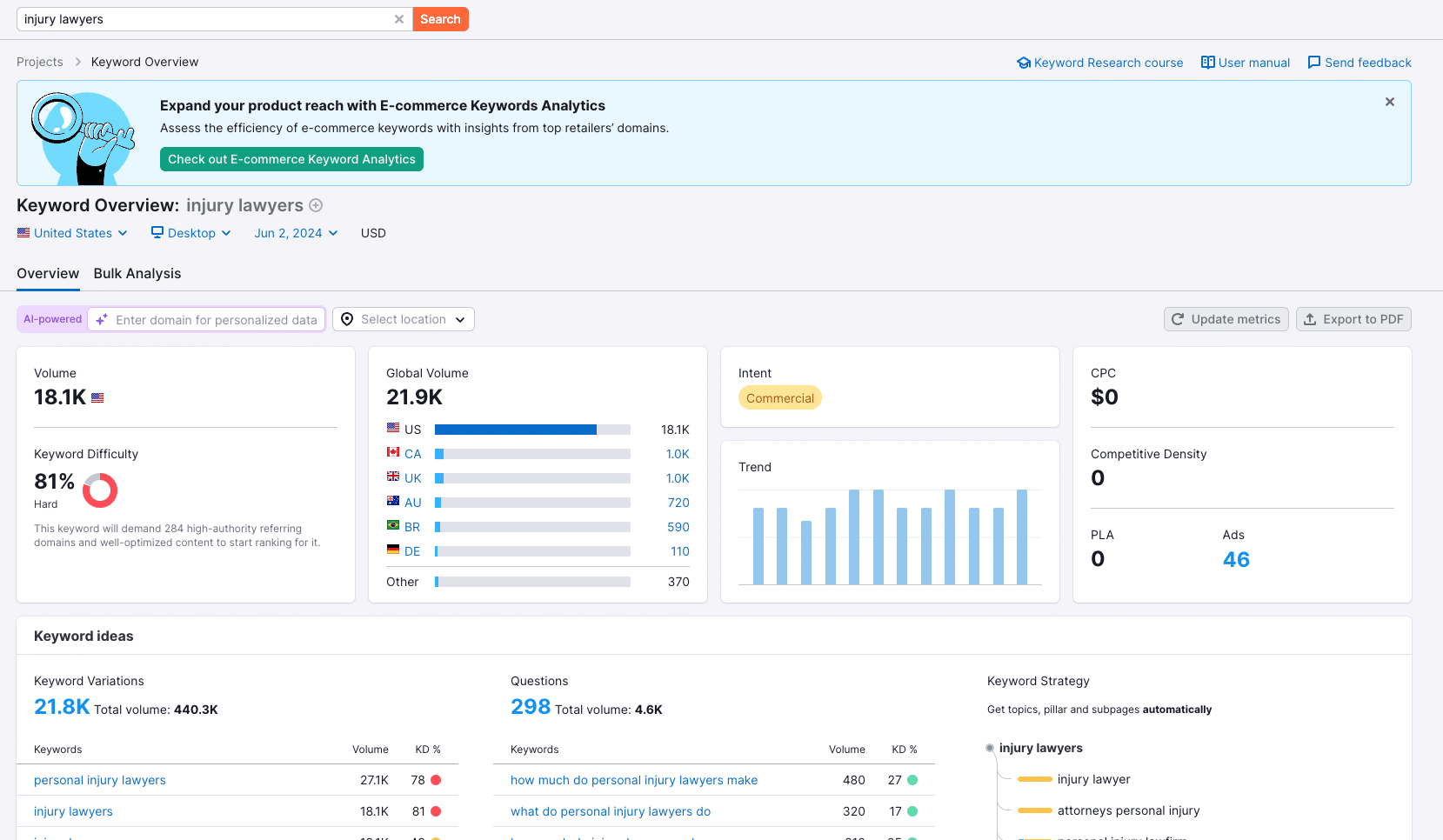Click the DE country link in Global Volume
The height and width of the screenshot is (840, 1443).
click(x=412, y=551)
